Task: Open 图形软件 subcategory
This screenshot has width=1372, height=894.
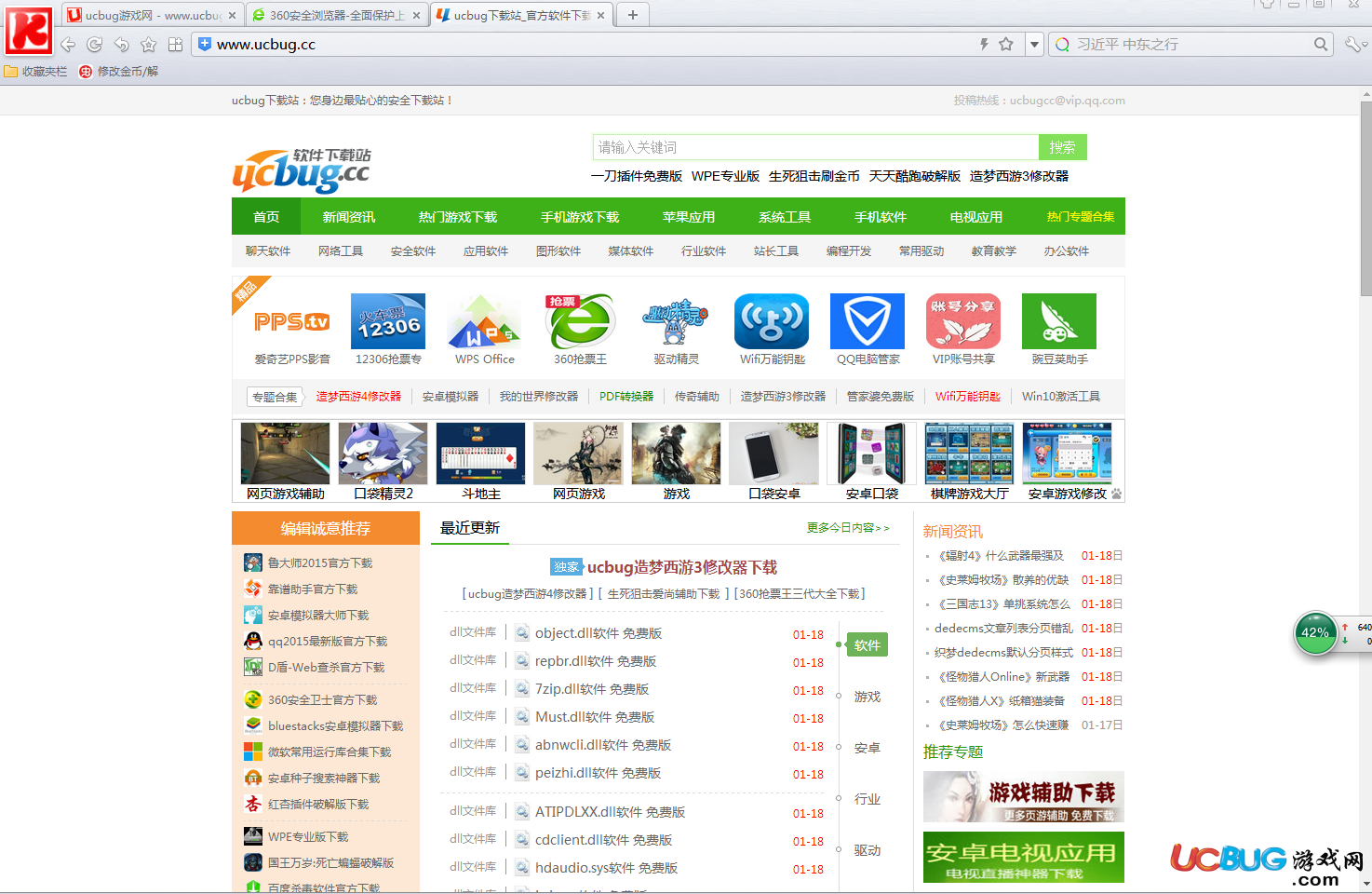Action: 558,251
